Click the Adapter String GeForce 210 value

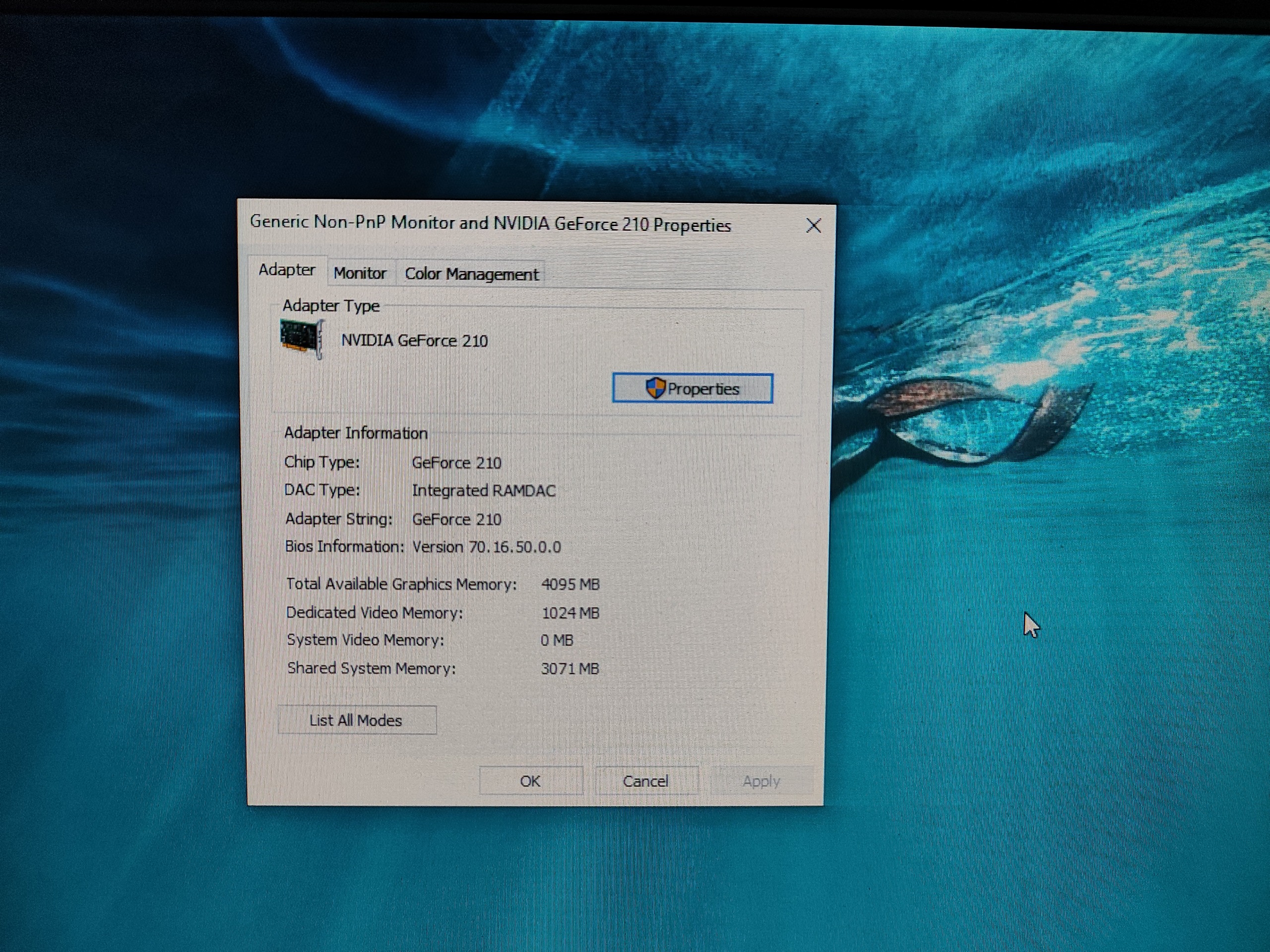(456, 519)
